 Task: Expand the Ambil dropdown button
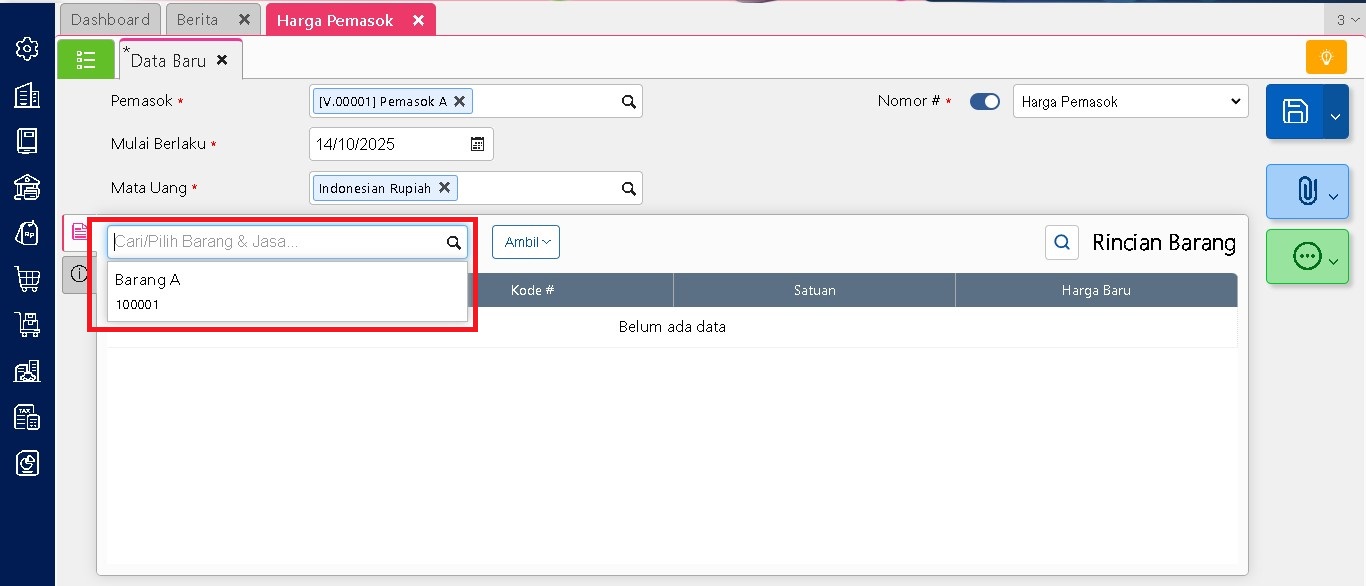pyautogui.click(x=526, y=242)
